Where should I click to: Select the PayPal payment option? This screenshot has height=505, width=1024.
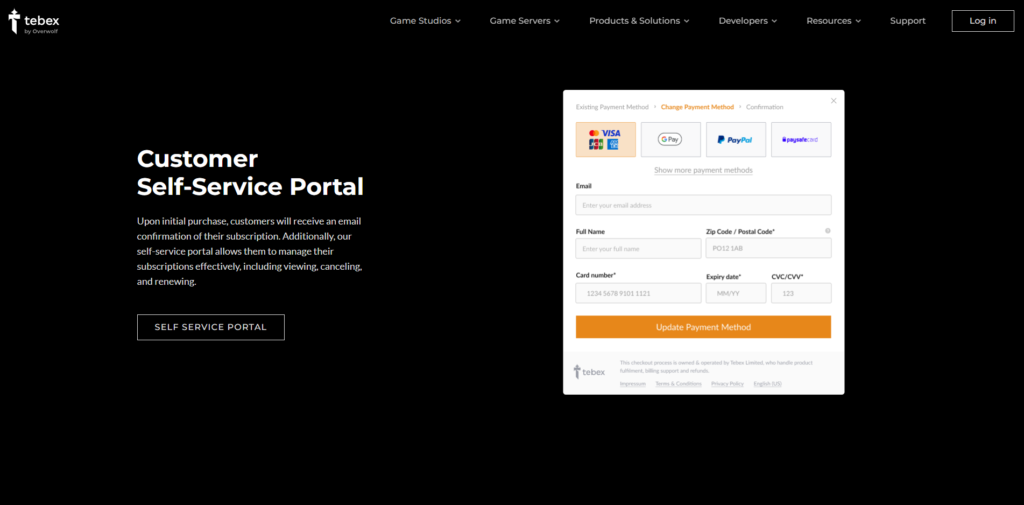click(735, 139)
